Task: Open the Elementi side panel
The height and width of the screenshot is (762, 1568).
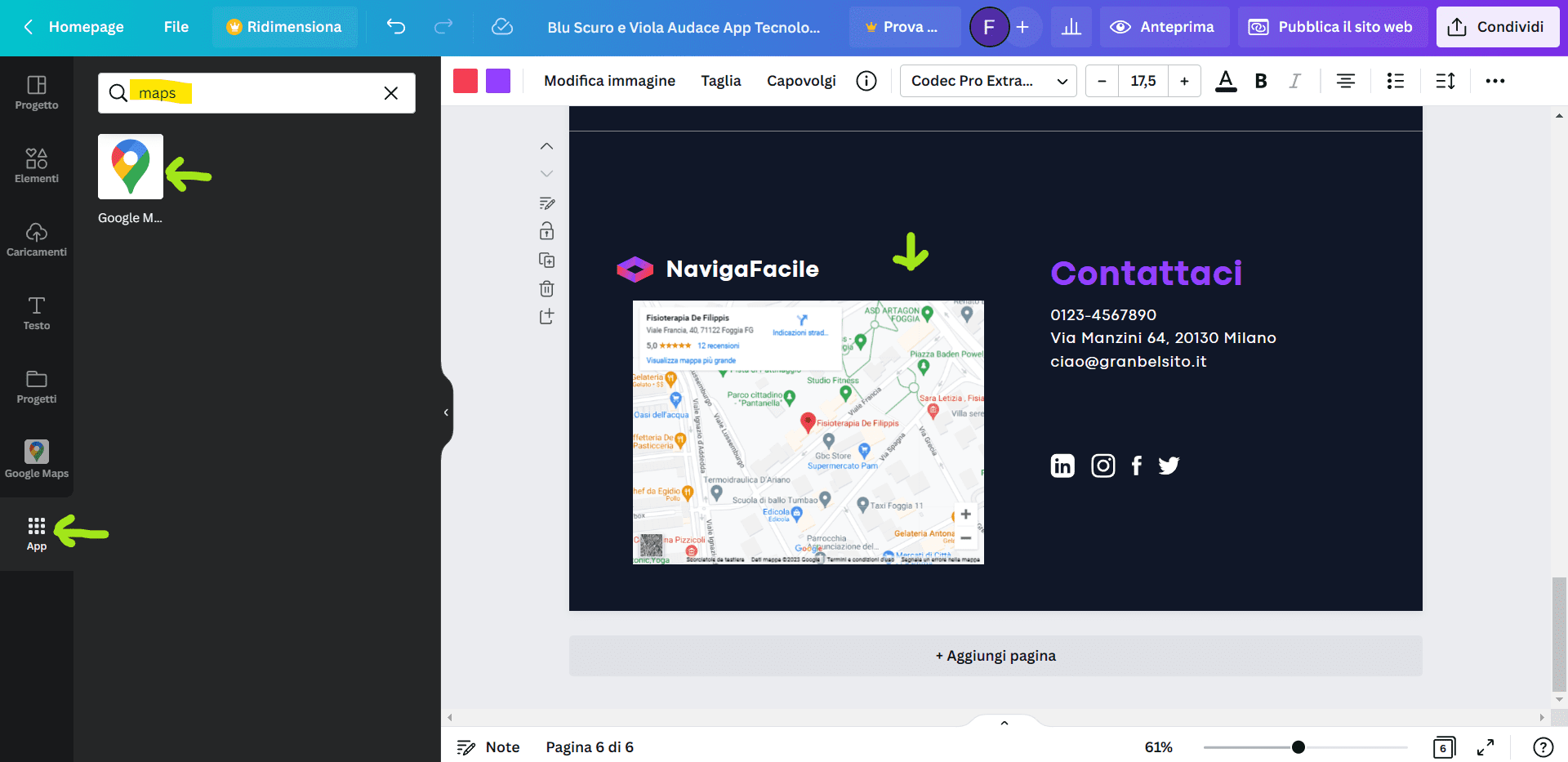Action: point(37,167)
